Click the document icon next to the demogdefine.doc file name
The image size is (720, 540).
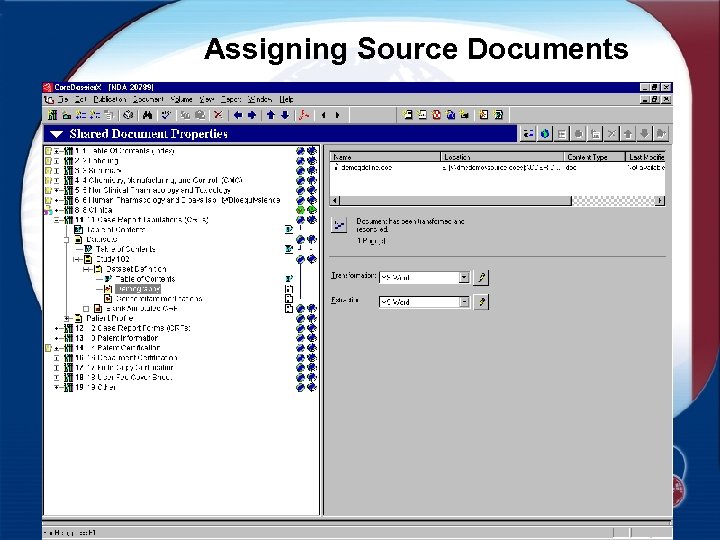pyautogui.click(x=336, y=168)
